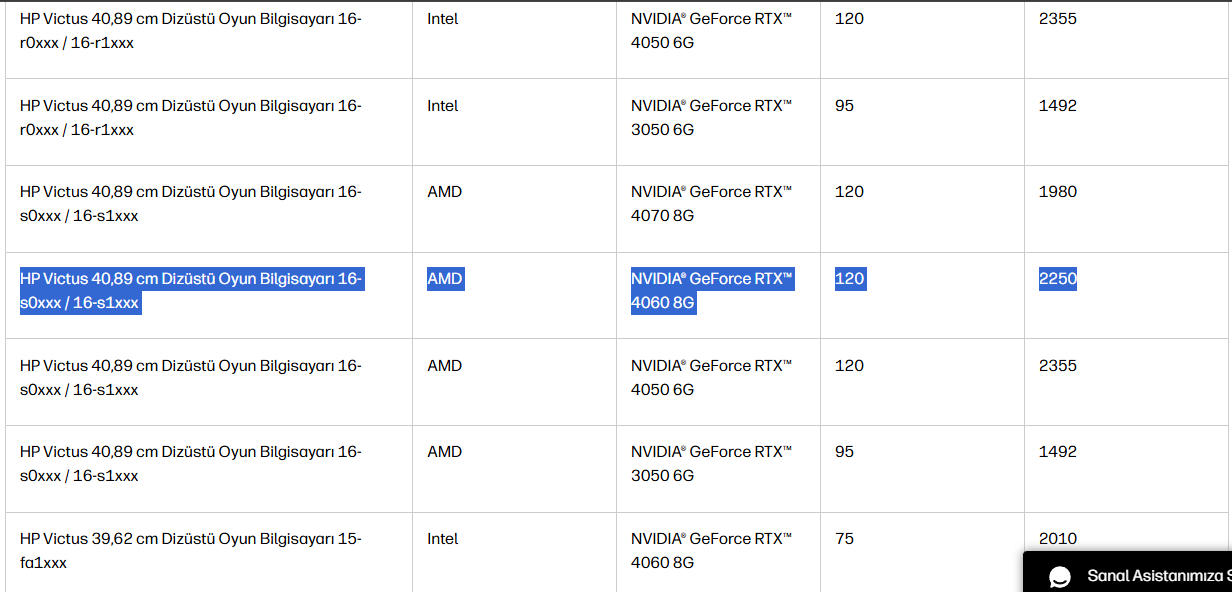Click the highlighted AMD cell
The width and height of the screenshot is (1232, 592).
[445, 279]
